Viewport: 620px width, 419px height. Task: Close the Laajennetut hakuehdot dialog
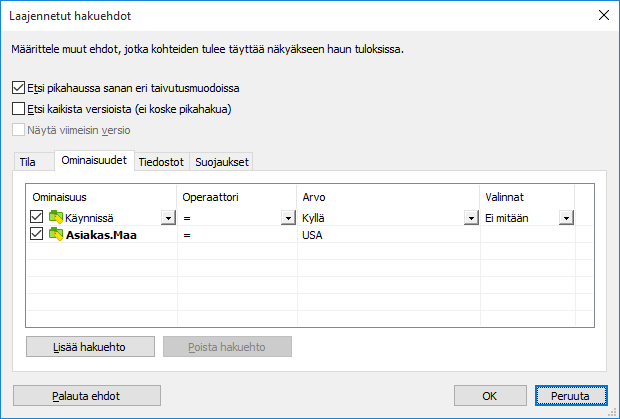[x=603, y=14]
